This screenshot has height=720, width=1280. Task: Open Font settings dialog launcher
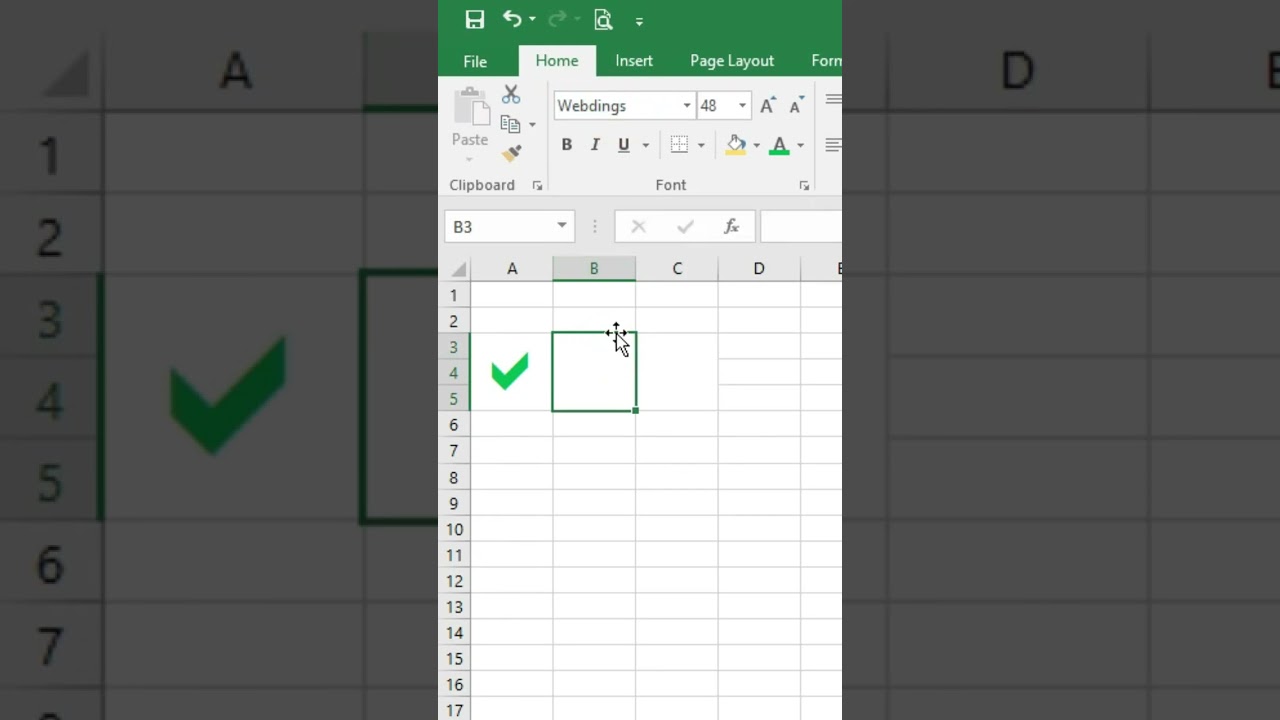pyautogui.click(x=804, y=186)
